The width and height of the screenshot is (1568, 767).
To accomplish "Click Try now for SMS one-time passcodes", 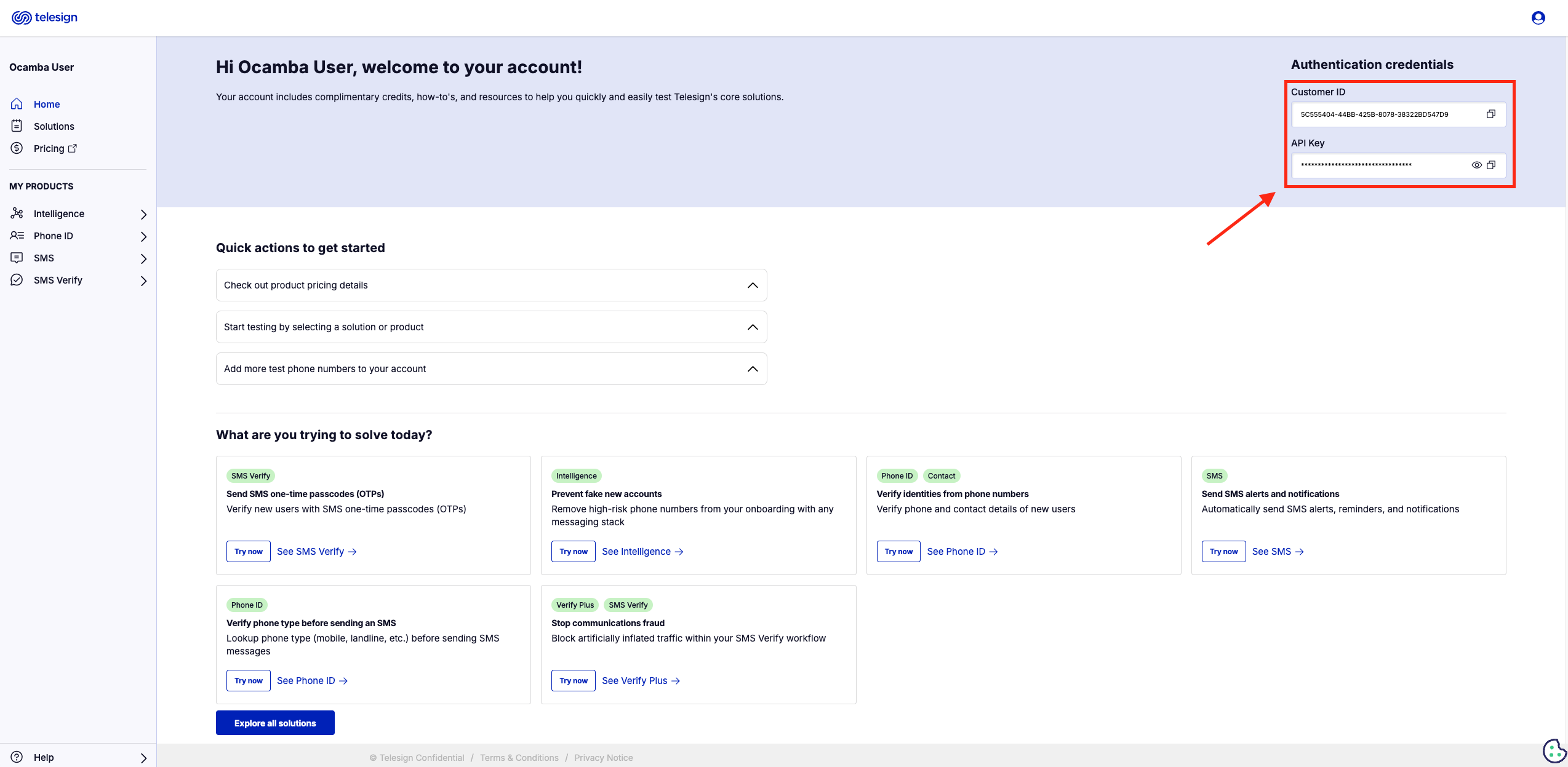I will pyautogui.click(x=249, y=551).
